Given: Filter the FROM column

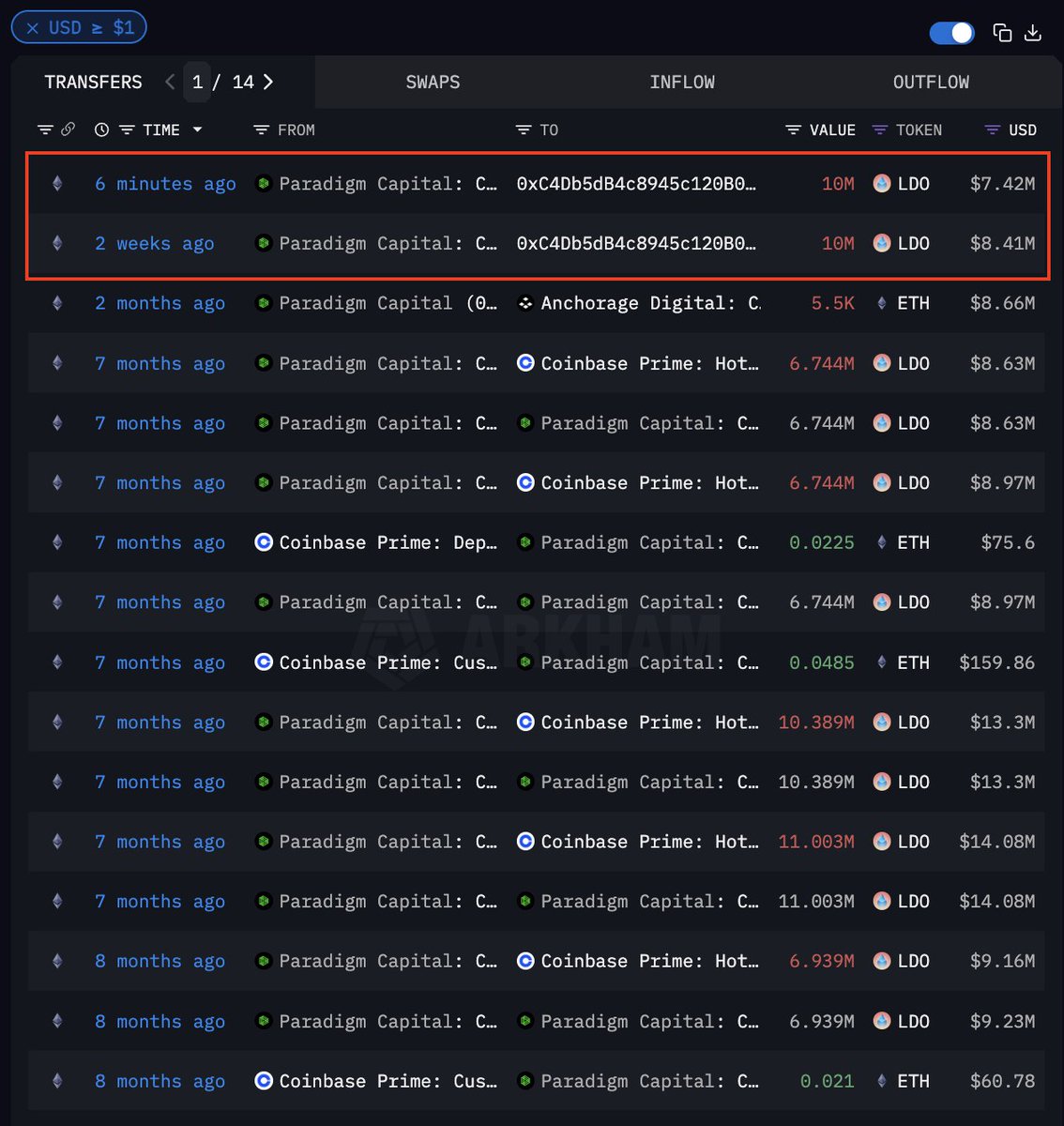Looking at the screenshot, I should 262,129.
